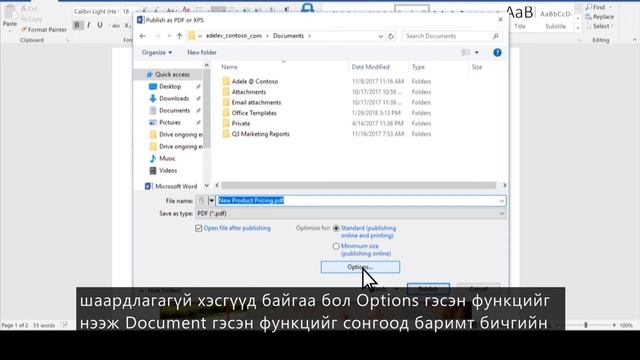Viewport: 640px width, 360px height.
Task: Select Microsoft Word in the navigation pane
Action: click(x=176, y=187)
